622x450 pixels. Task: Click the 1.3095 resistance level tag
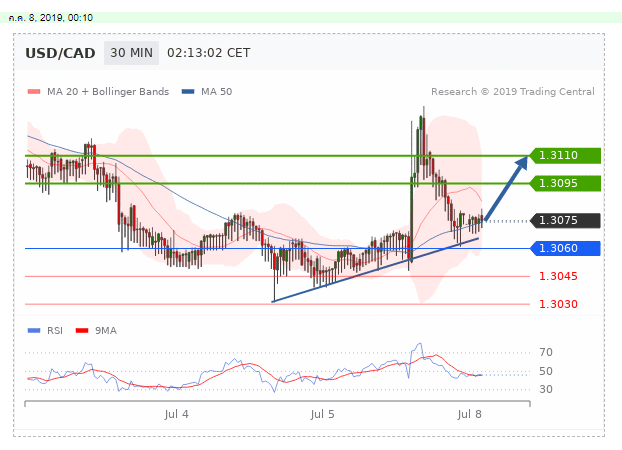pos(565,183)
